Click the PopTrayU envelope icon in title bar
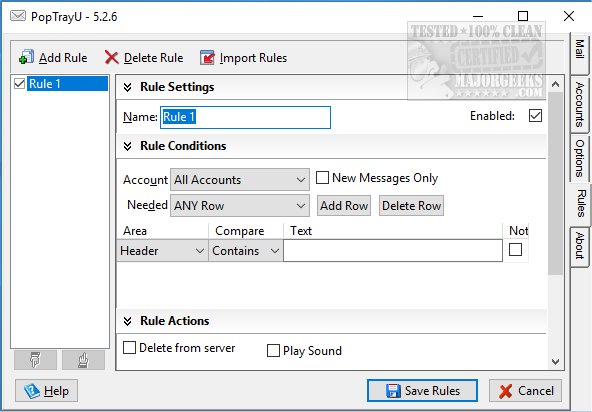The image size is (592, 412). [18, 16]
